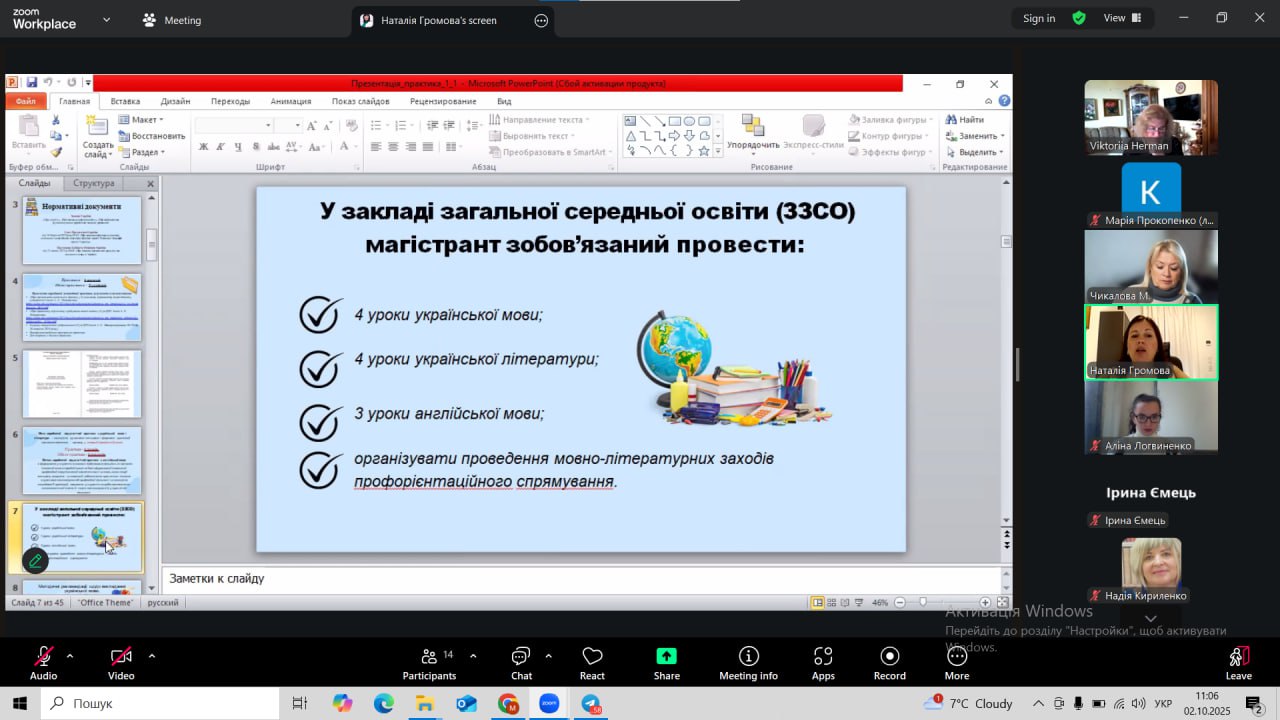
Task: Click the React icon
Action: 592,663
